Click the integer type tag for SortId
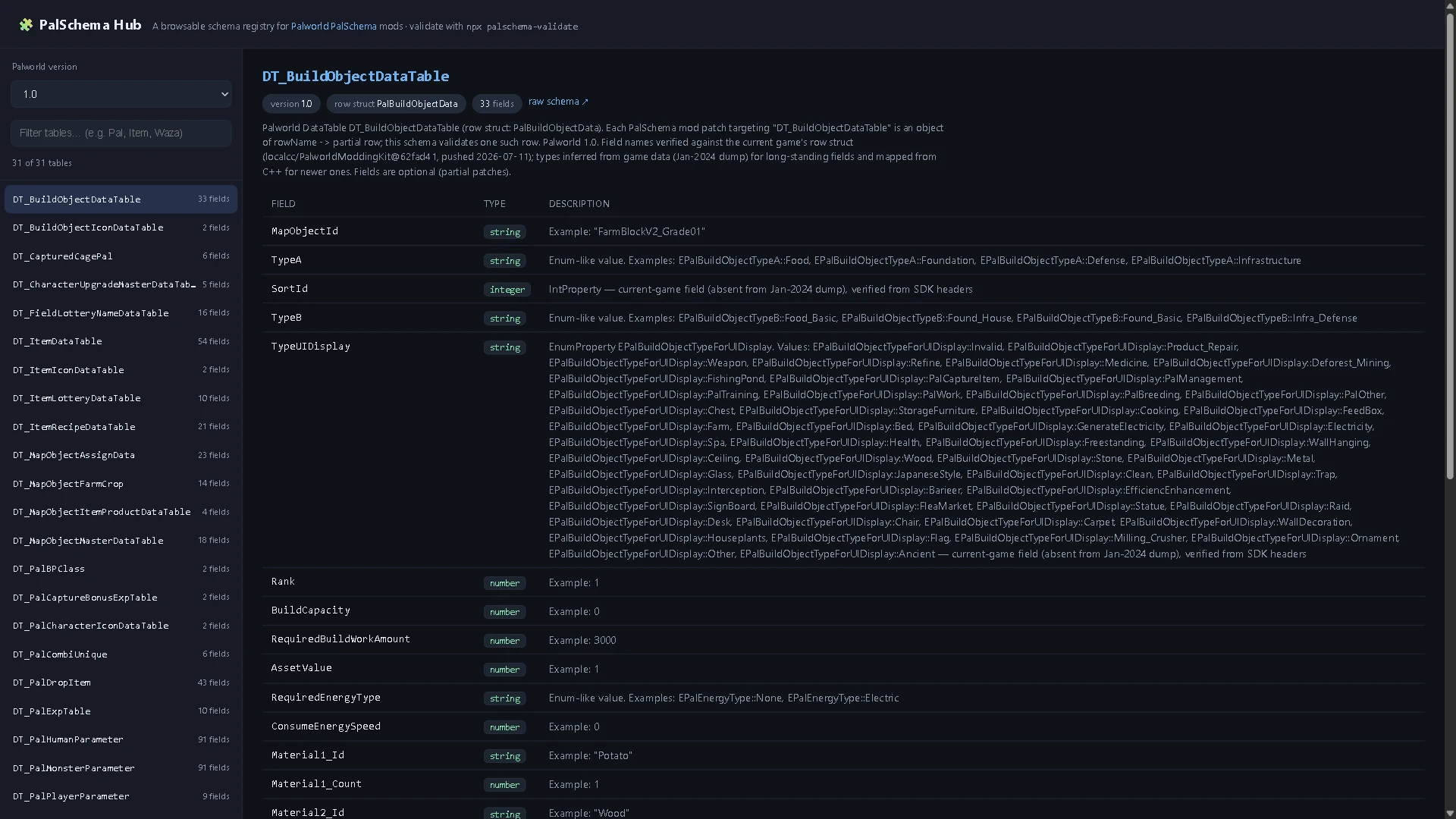Image resolution: width=1456 pixels, height=819 pixels. point(507,290)
